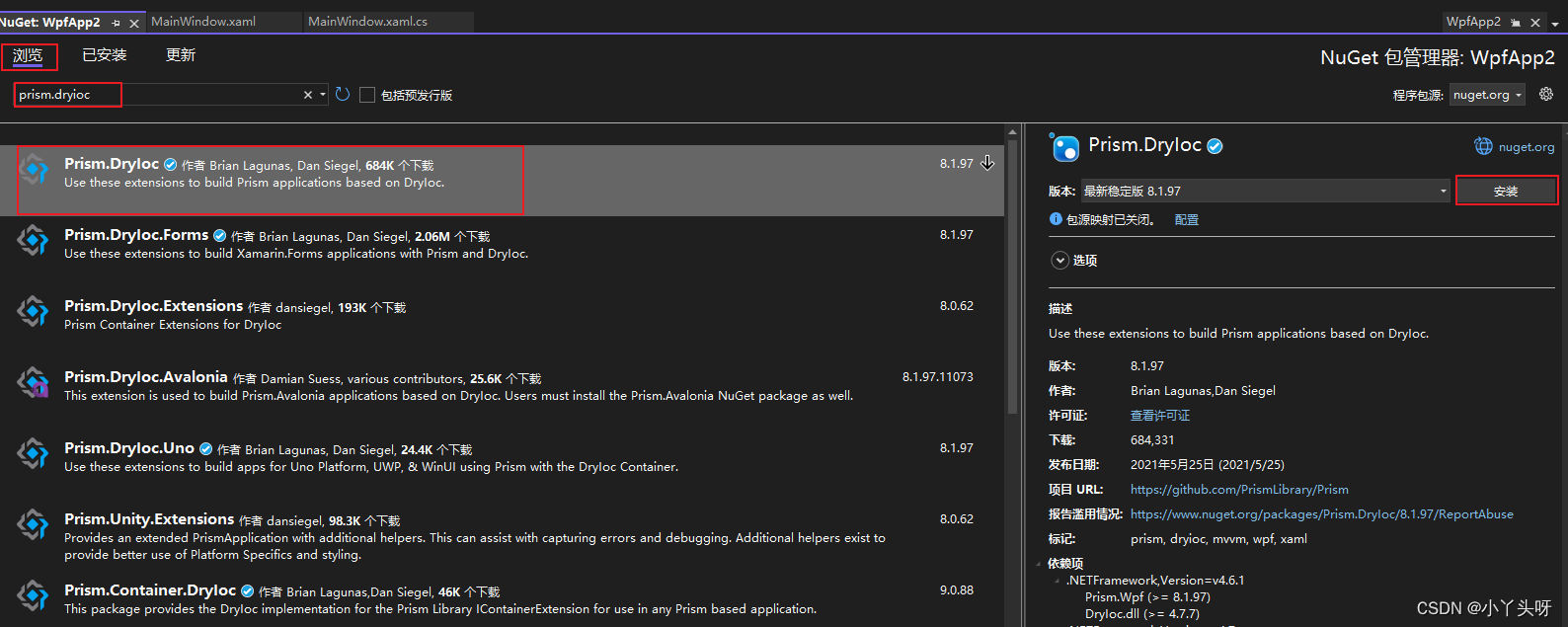Expand the 选项 options section

pos(1059,261)
